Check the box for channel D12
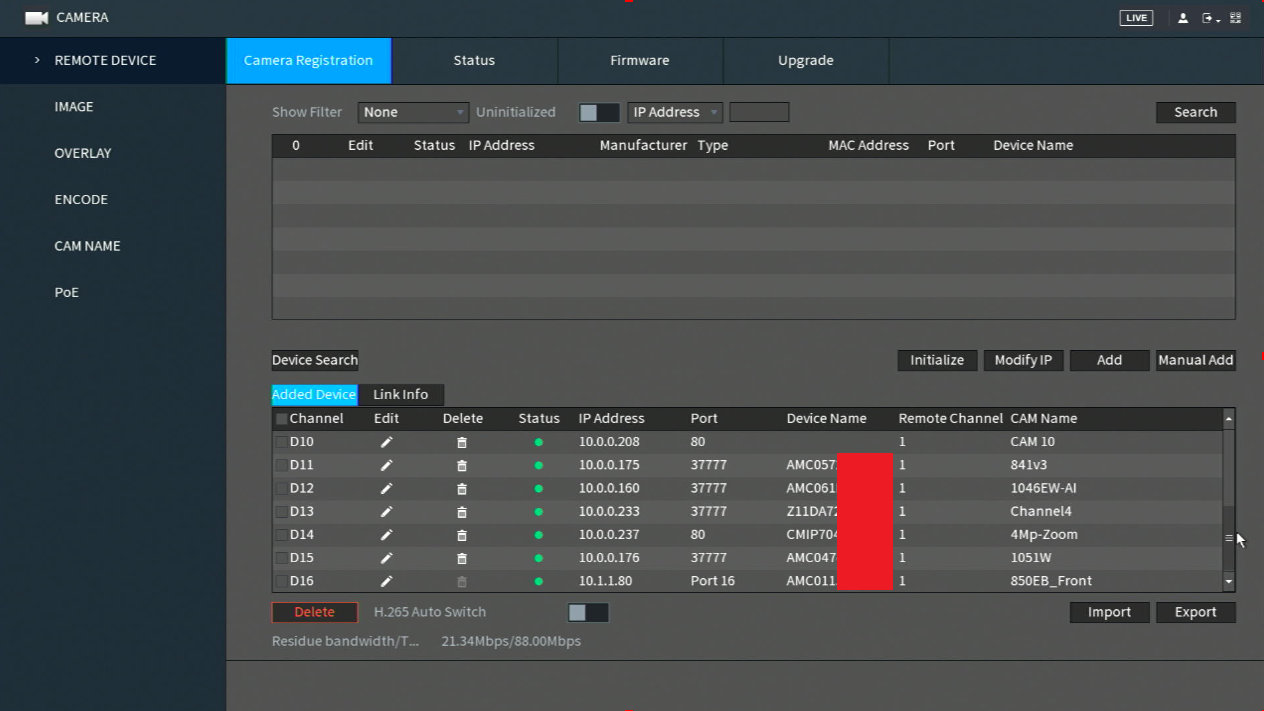 [x=282, y=489]
